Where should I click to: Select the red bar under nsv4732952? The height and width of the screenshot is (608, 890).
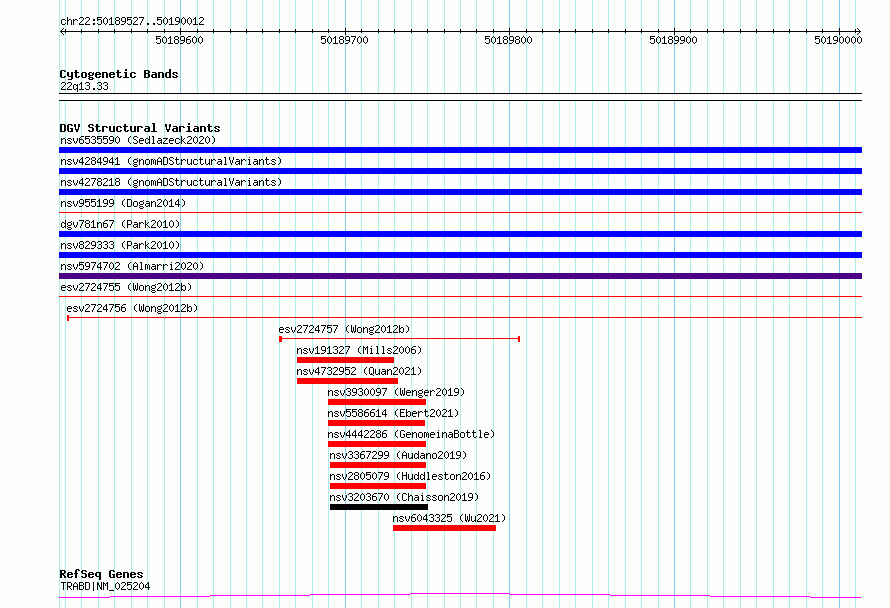(x=347, y=381)
